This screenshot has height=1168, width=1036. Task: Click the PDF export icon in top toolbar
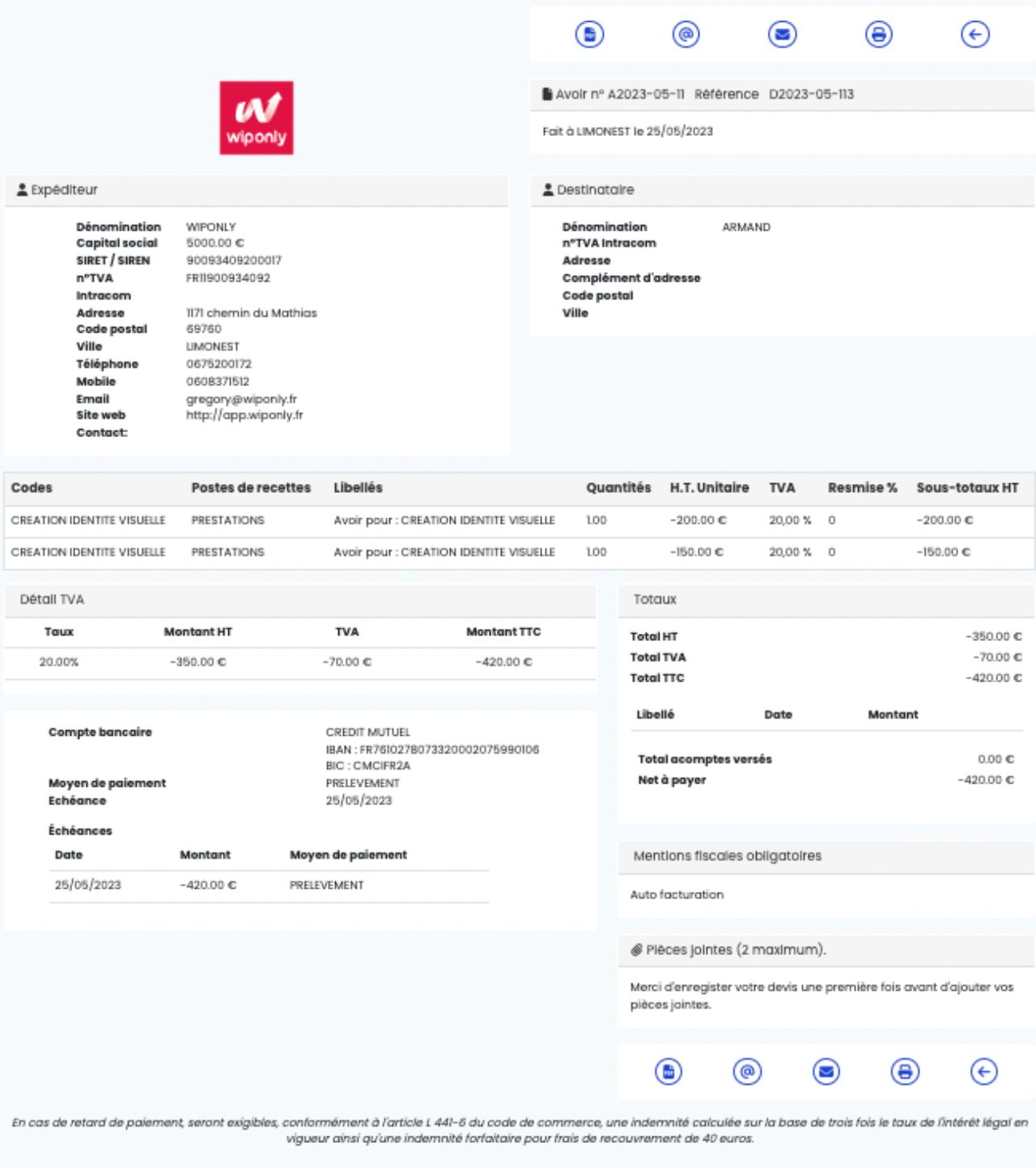pos(589,35)
